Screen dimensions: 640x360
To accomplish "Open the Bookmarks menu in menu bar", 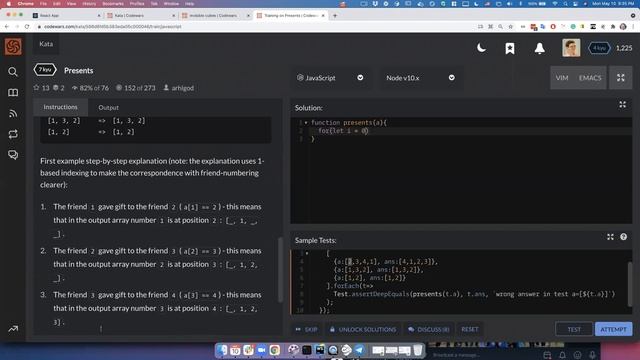I will (x=113, y=4).
